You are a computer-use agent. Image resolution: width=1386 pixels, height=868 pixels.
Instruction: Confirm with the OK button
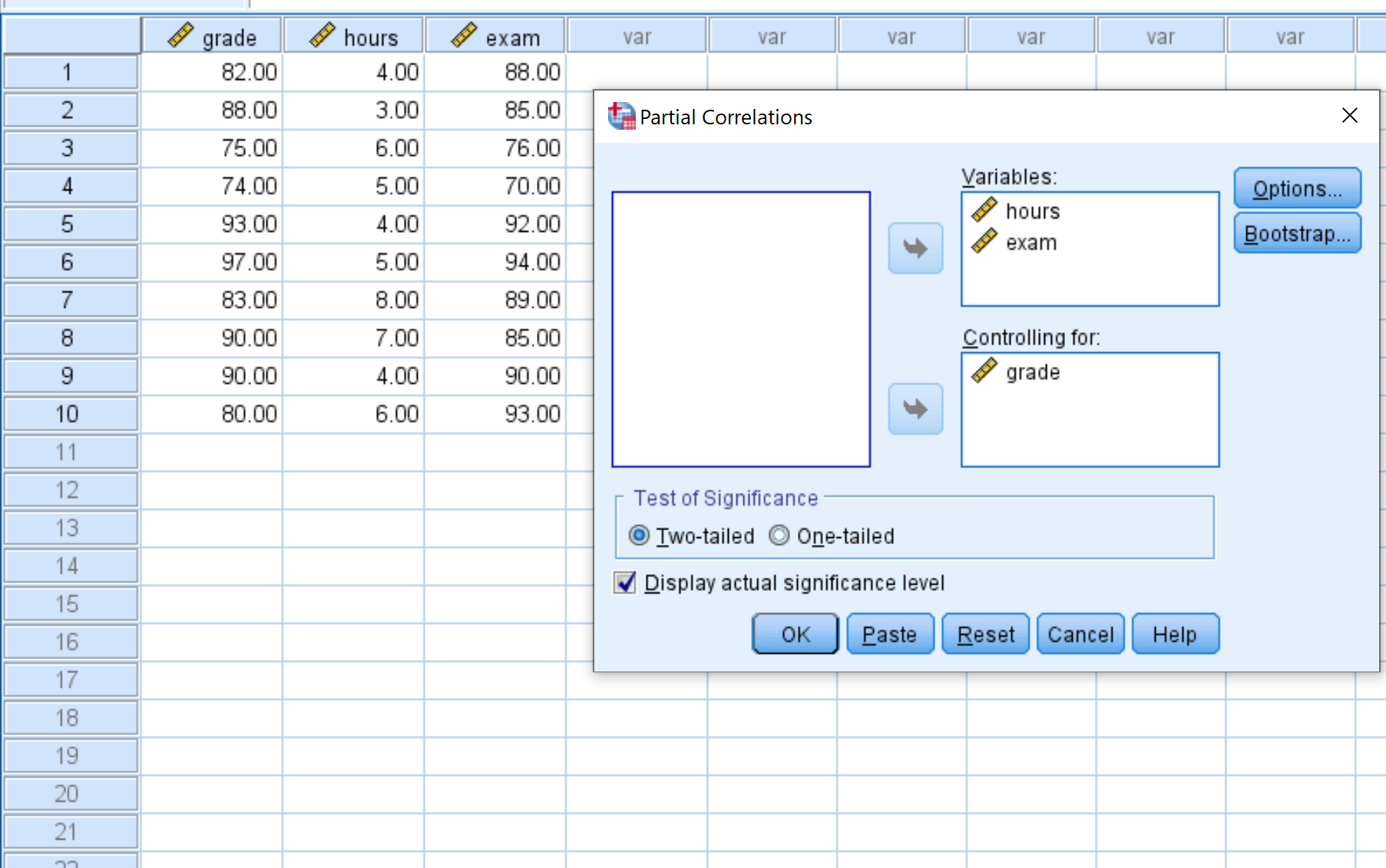coord(796,635)
